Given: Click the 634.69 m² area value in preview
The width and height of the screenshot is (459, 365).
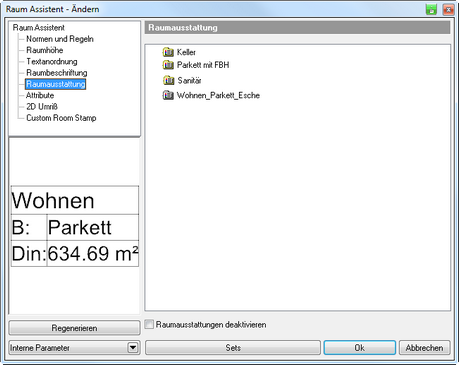Looking at the screenshot, I should coord(93,254).
